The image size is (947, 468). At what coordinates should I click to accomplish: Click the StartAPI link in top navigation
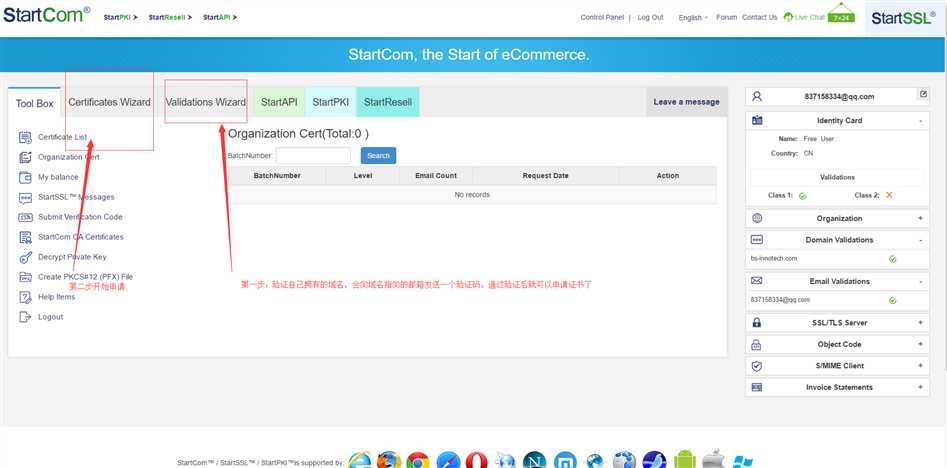pos(220,18)
